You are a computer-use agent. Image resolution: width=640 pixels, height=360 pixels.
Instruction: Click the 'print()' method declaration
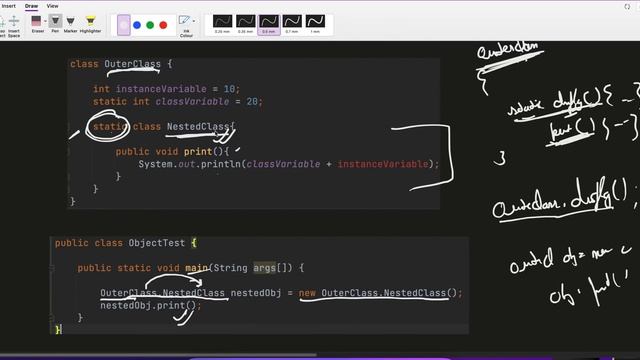(172, 152)
